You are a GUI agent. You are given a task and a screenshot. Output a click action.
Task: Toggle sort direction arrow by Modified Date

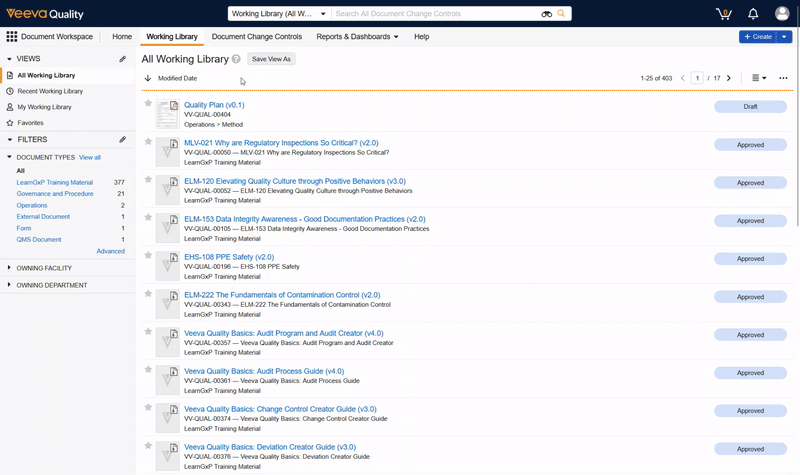pos(148,78)
